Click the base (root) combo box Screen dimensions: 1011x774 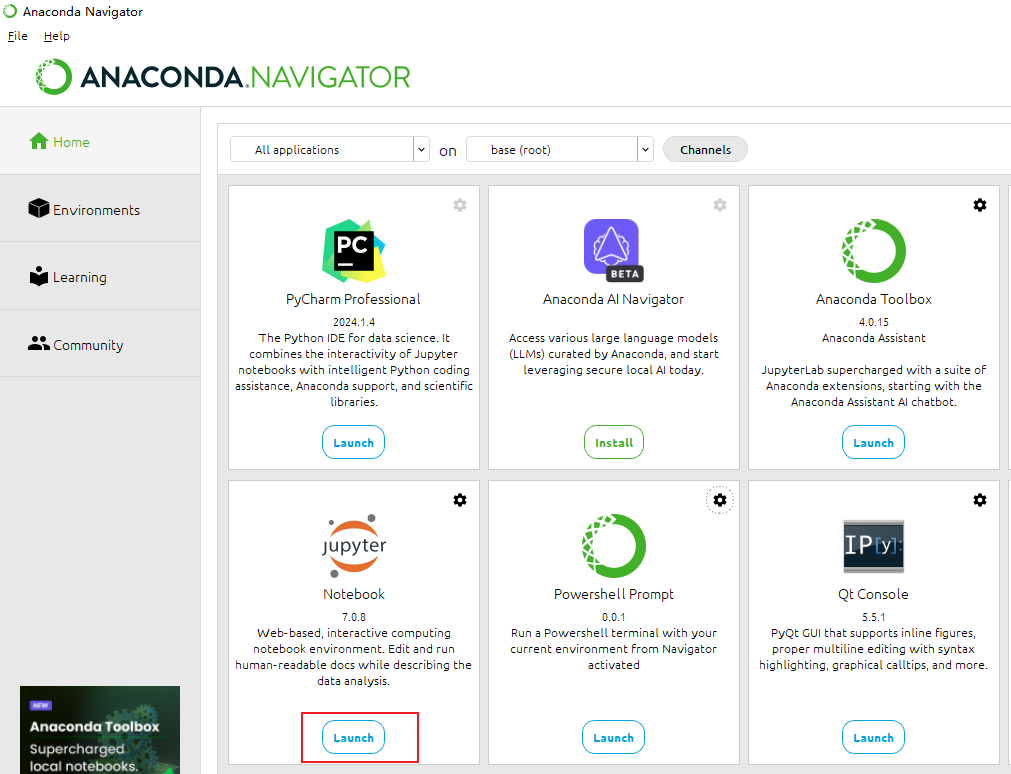pyautogui.click(x=560, y=150)
